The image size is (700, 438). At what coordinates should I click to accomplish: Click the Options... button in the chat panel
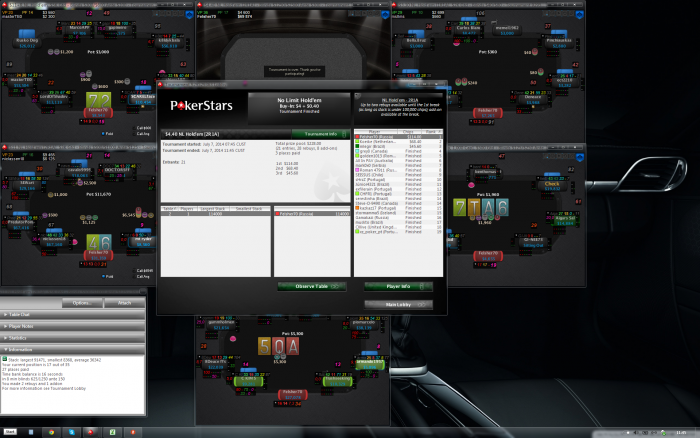click(82, 303)
